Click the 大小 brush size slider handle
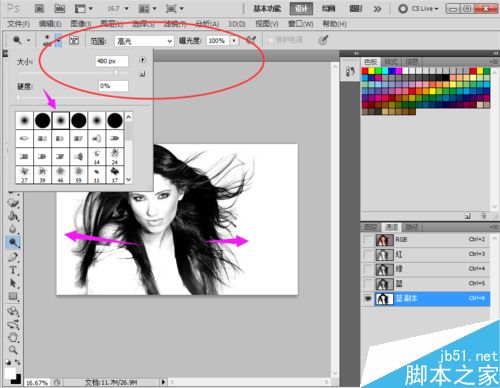 116,73
